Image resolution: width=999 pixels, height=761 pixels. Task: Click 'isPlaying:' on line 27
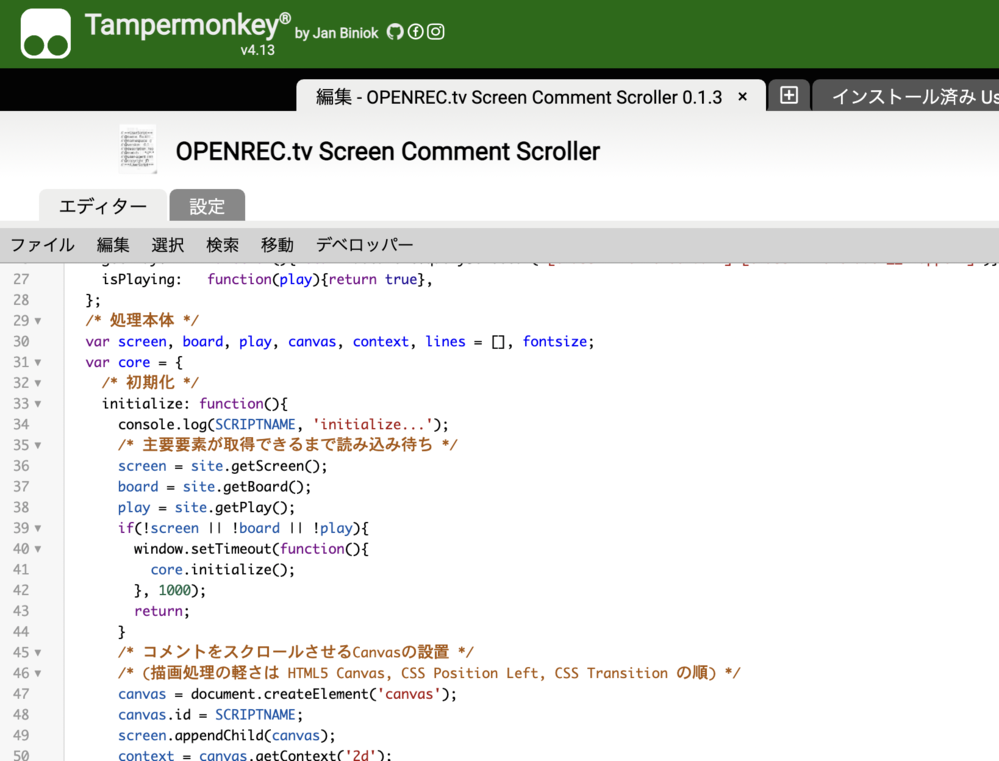pos(141,280)
